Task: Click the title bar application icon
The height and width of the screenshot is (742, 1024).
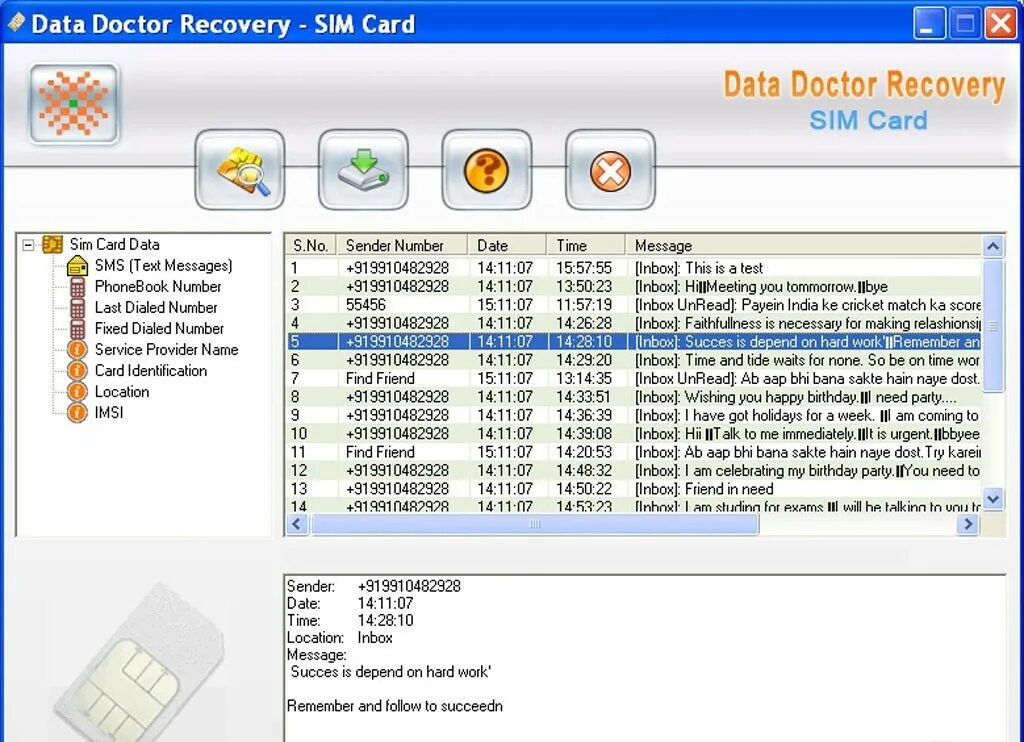Action: point(16,23)
